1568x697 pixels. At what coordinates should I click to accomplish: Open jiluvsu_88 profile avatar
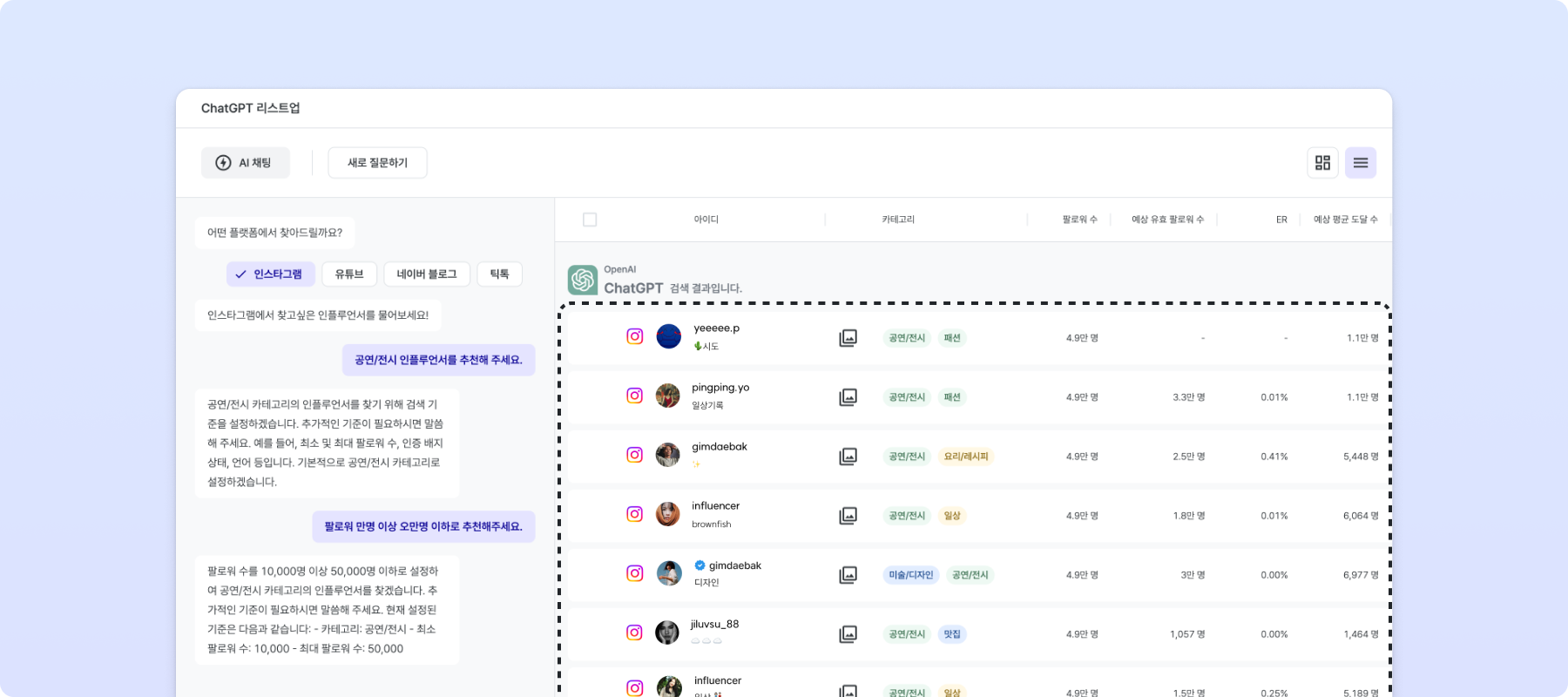pyautogui.click(x=667, y=633)
